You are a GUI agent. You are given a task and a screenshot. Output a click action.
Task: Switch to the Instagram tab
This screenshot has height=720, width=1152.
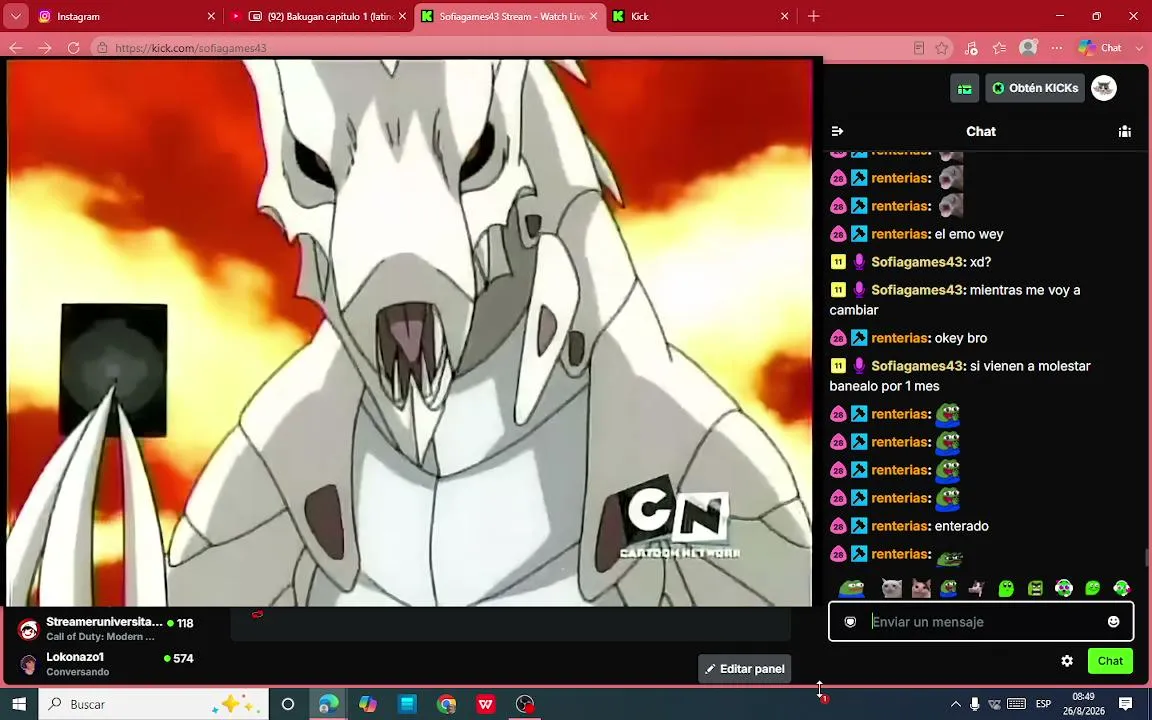[x=125, y=16]
